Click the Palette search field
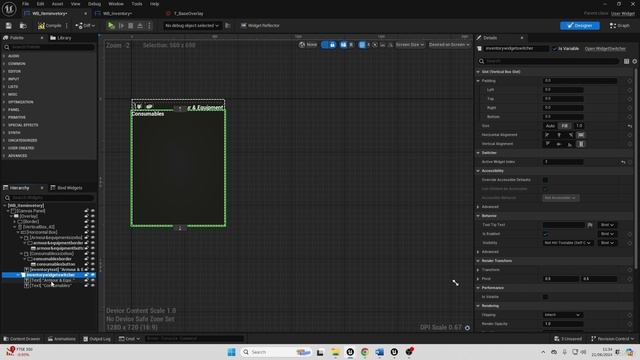This screenshot has width=640, height=360. pyautogui.click(x=52, y=47)
